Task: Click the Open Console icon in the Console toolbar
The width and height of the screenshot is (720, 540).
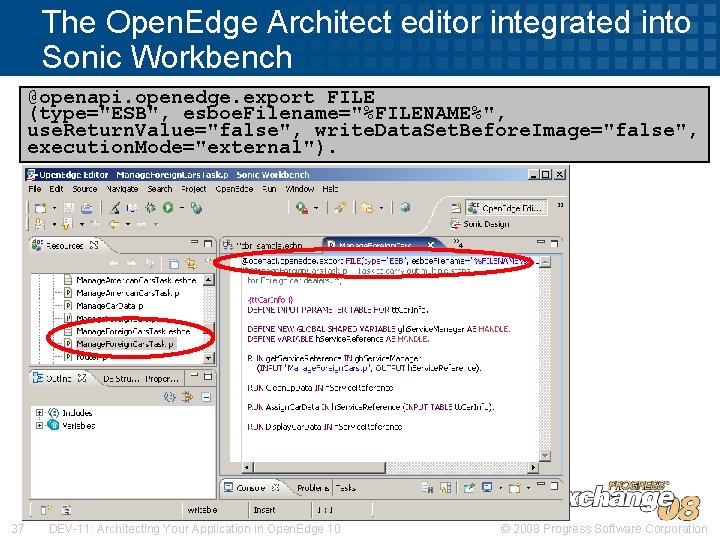Action: [514, 488]
